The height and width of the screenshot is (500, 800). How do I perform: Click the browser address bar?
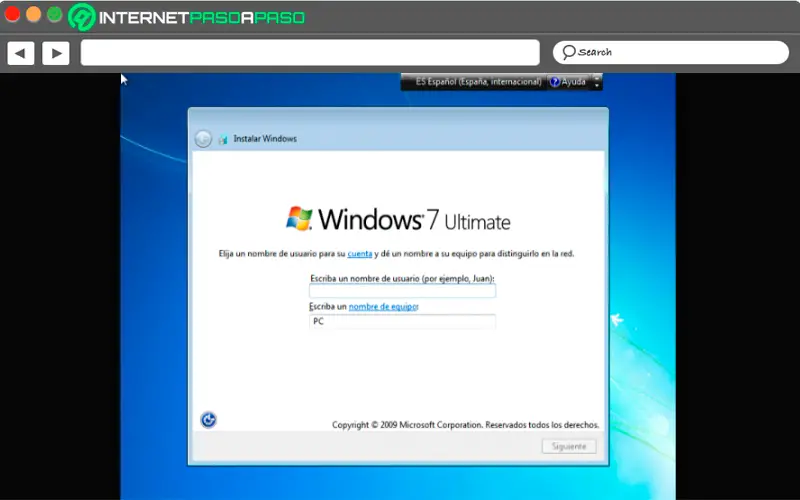310,53
